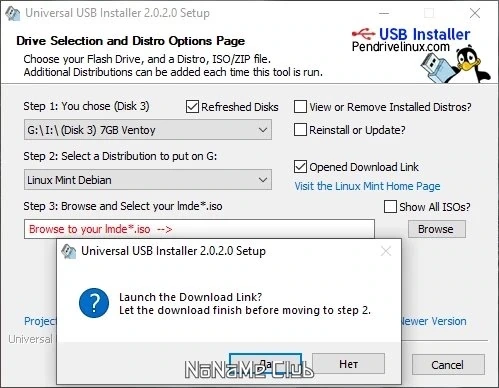Screen dimensions: 499x388
Task: Visit the Linux Mint Home Page link
Action: click(x=367, y=186)
